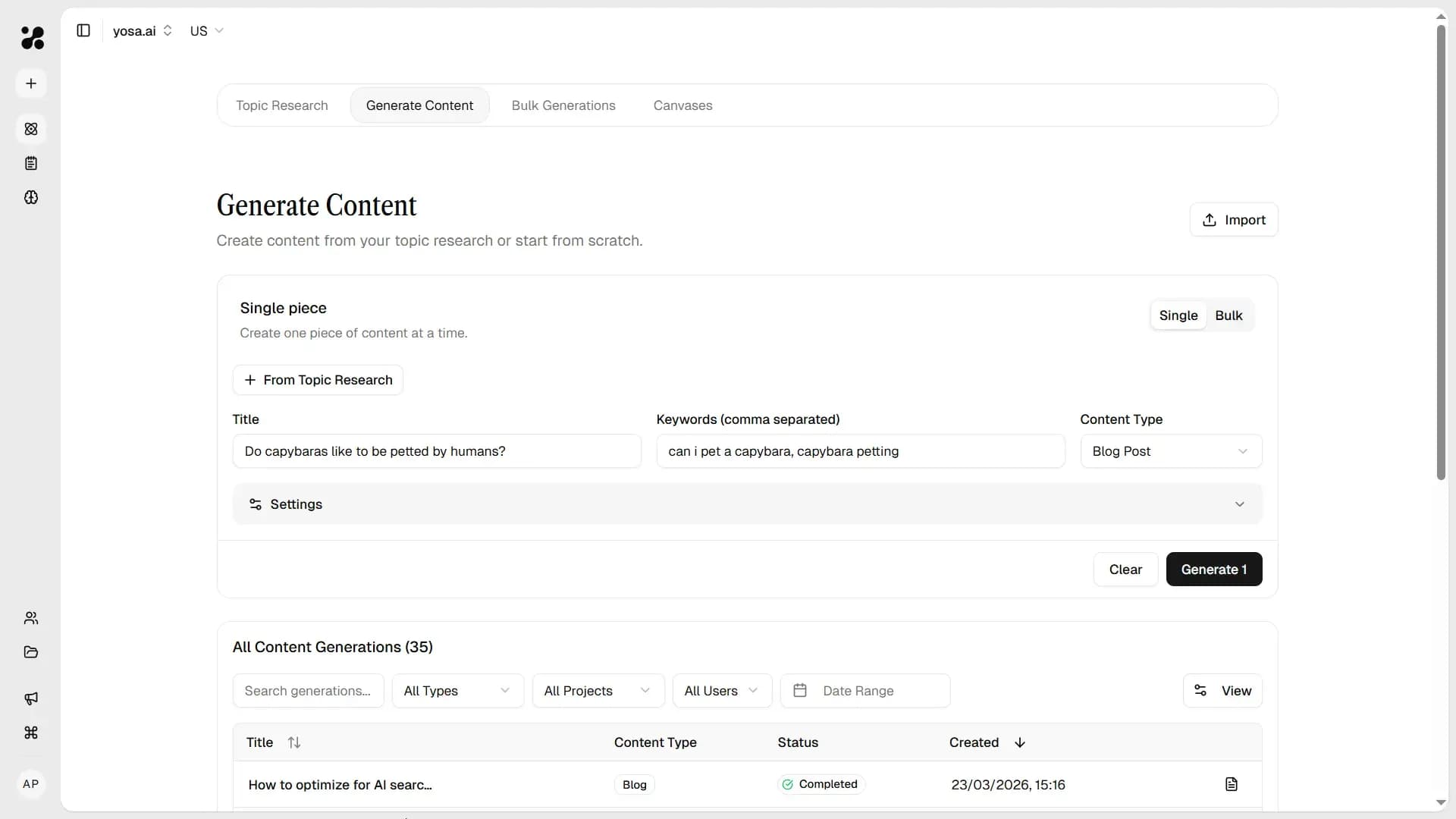Screen dimensions: 1456x819
Task: Switch to the Topic Research tab
Action: (281, 105)
